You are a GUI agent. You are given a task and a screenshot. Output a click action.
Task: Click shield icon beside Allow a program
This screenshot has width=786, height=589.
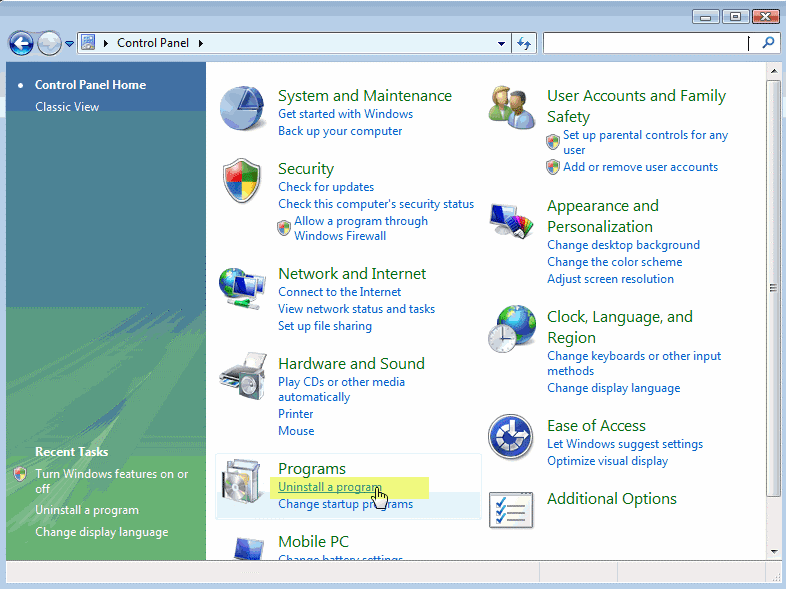click(284, 228)
